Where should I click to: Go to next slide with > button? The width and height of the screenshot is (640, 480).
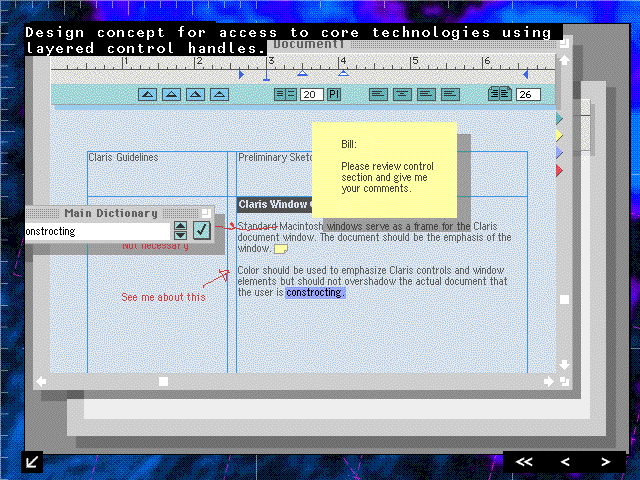[x=606, y=462]
